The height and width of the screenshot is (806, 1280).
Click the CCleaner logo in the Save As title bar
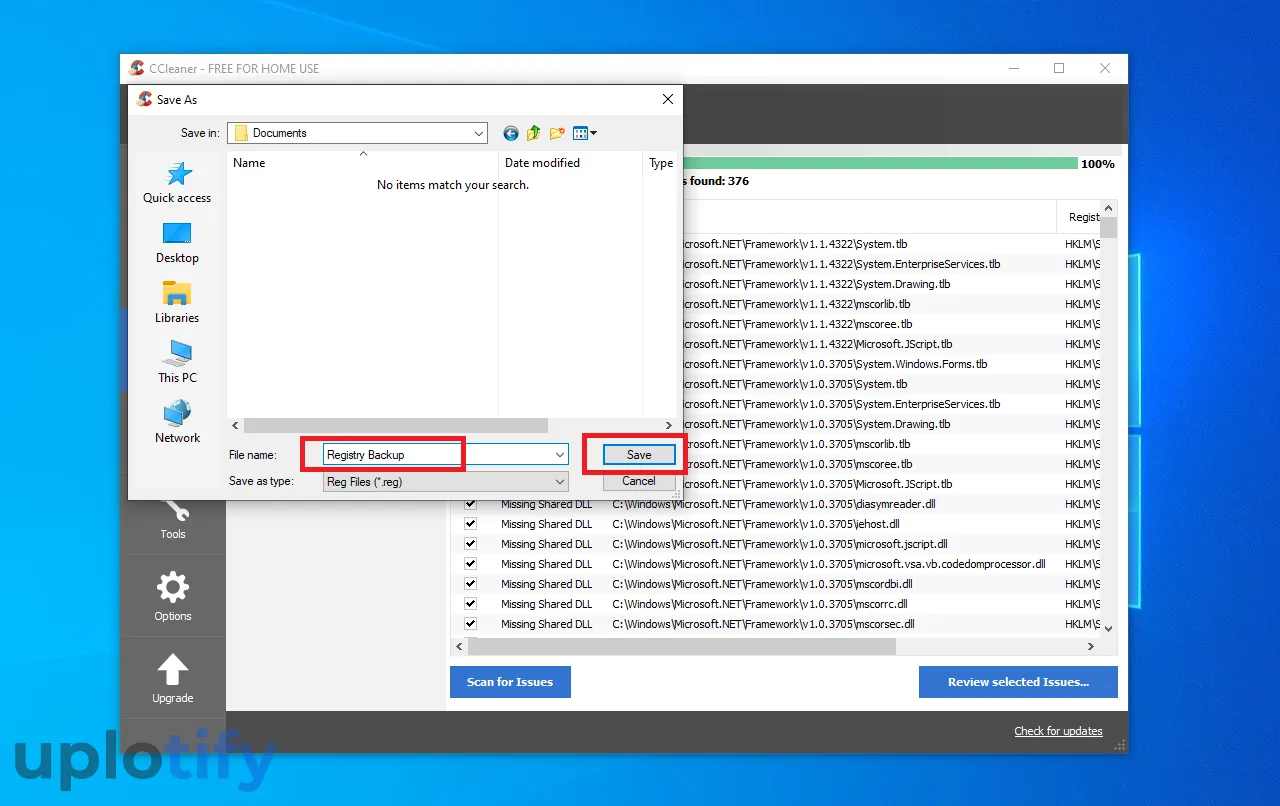[x=144, y=99]
